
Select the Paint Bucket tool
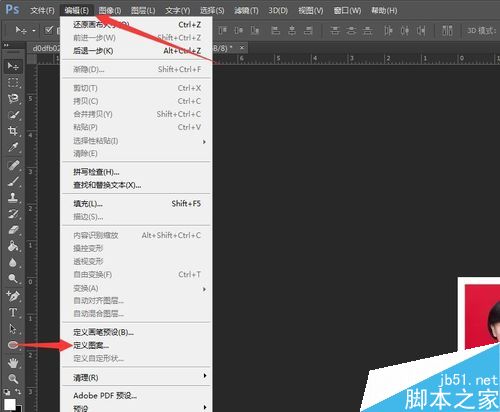[13, 246]
